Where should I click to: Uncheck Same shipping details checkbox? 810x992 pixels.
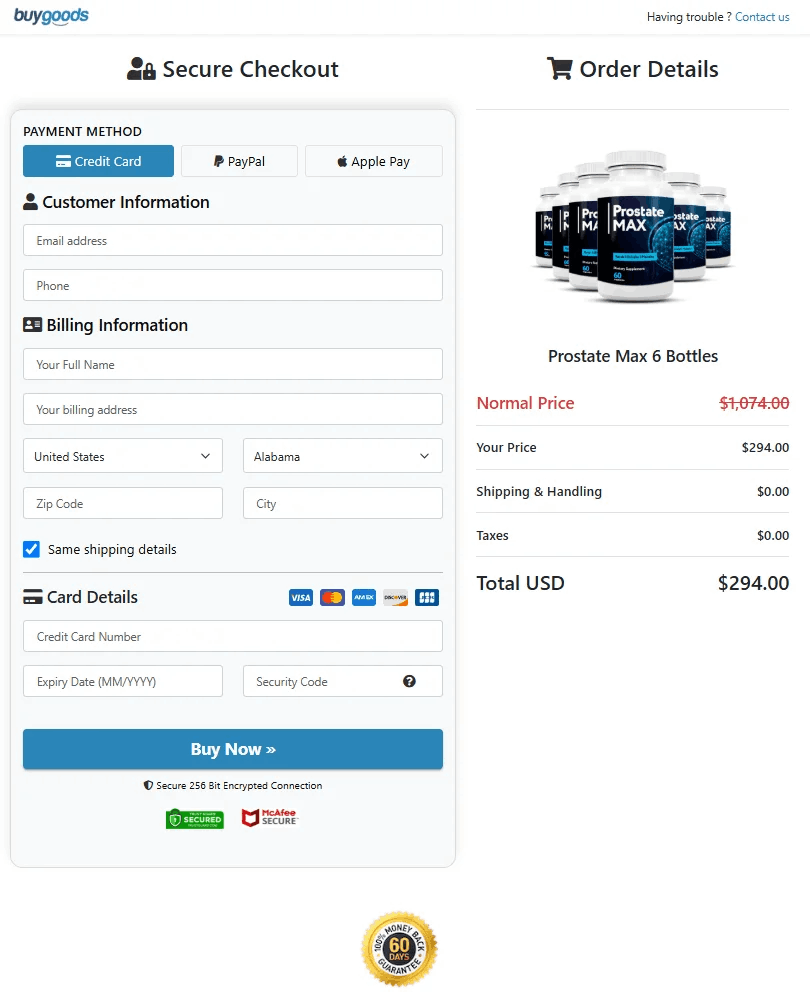(x=32, y=549)
